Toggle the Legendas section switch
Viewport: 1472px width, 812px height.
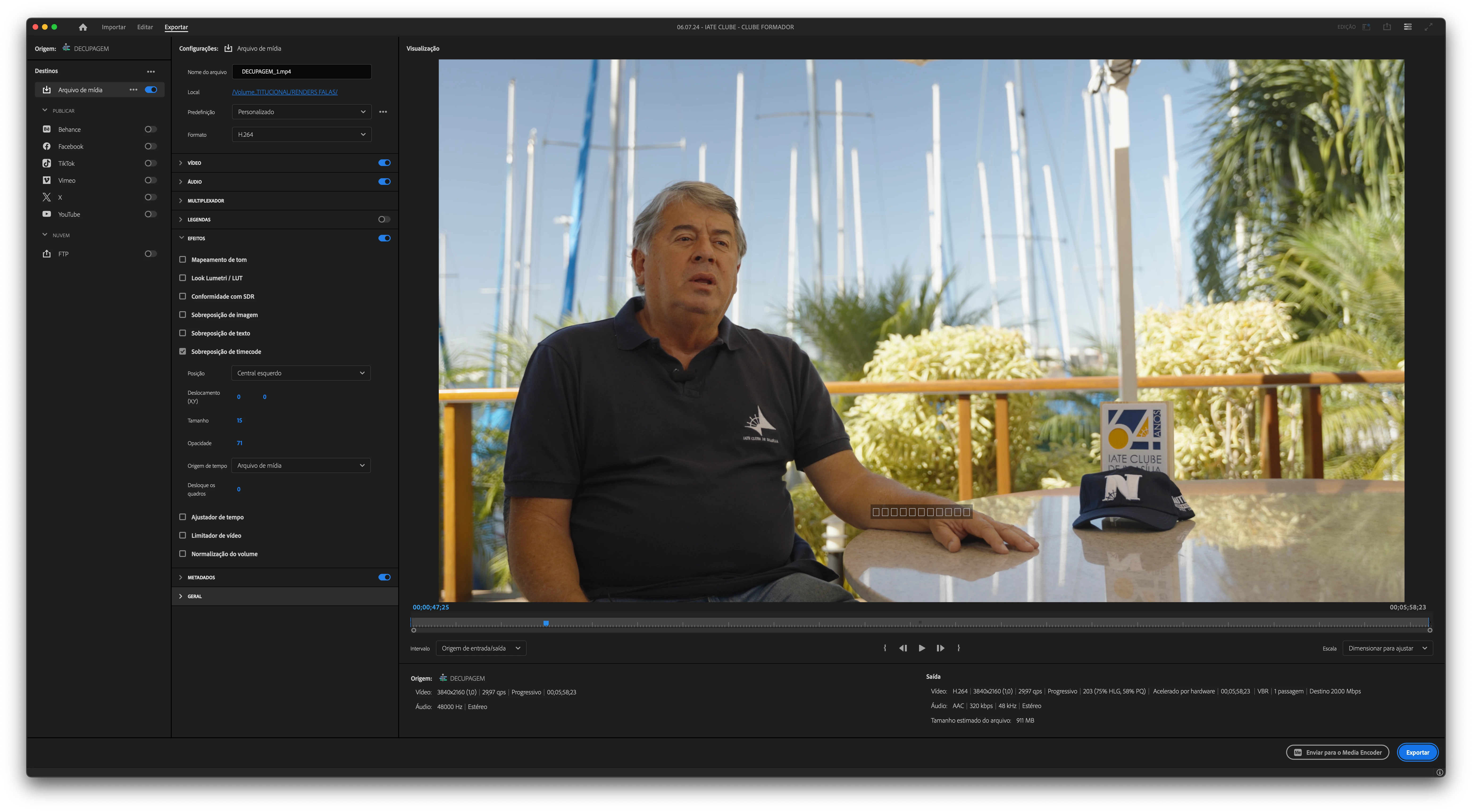pos(384,219)
